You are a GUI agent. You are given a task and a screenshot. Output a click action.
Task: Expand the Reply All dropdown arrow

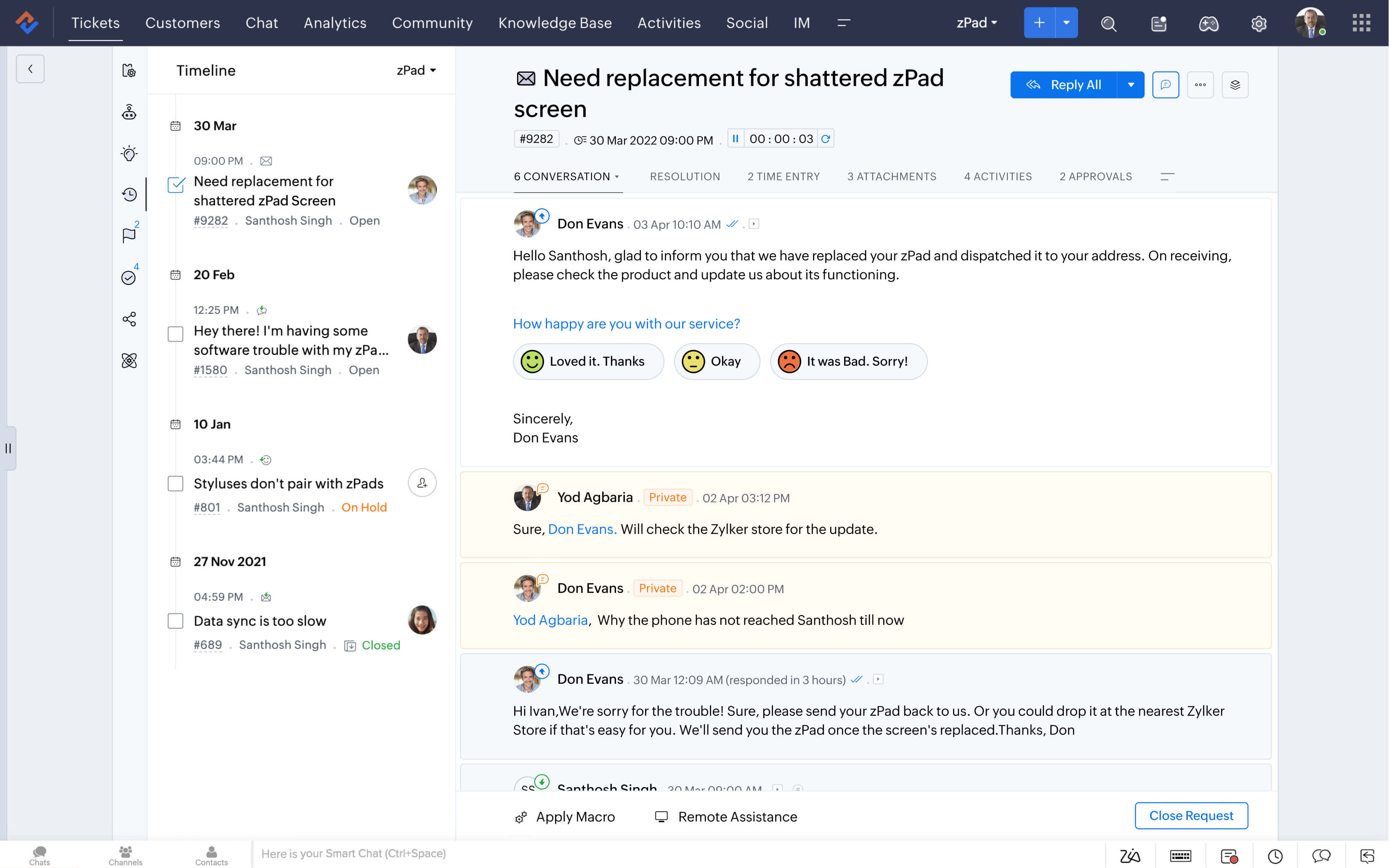pyautogui.click(x=1131, y=84)
